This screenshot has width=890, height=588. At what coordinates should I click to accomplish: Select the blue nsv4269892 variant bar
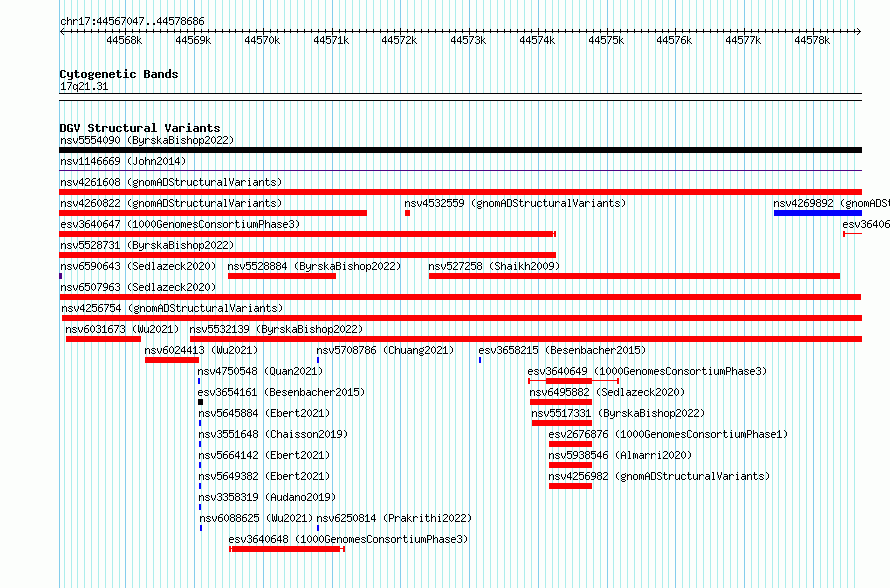point(818,213)
